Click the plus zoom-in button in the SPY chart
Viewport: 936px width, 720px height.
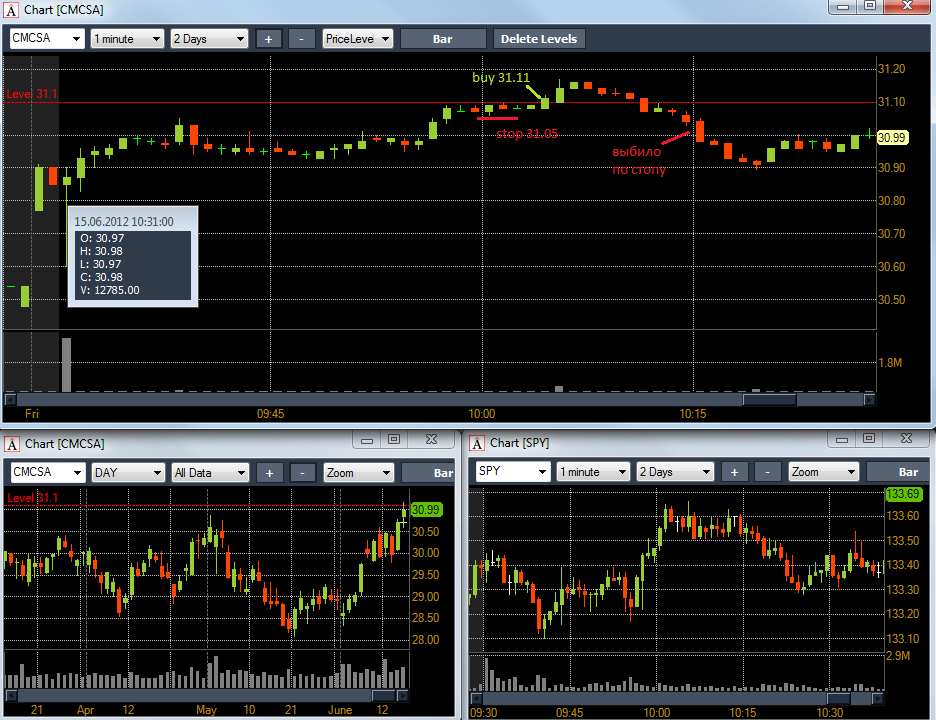coord(734,472)
